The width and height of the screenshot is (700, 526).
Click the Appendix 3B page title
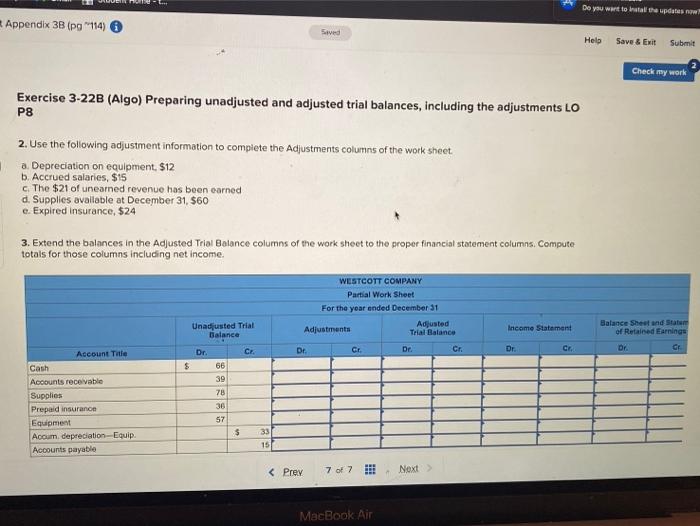click(55, 25)
